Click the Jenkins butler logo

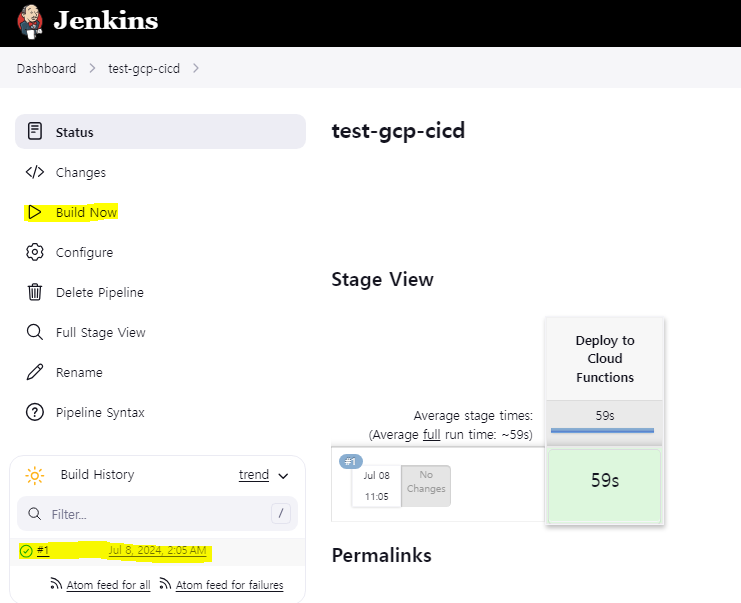pyautogui.click(x=30, y=22)
